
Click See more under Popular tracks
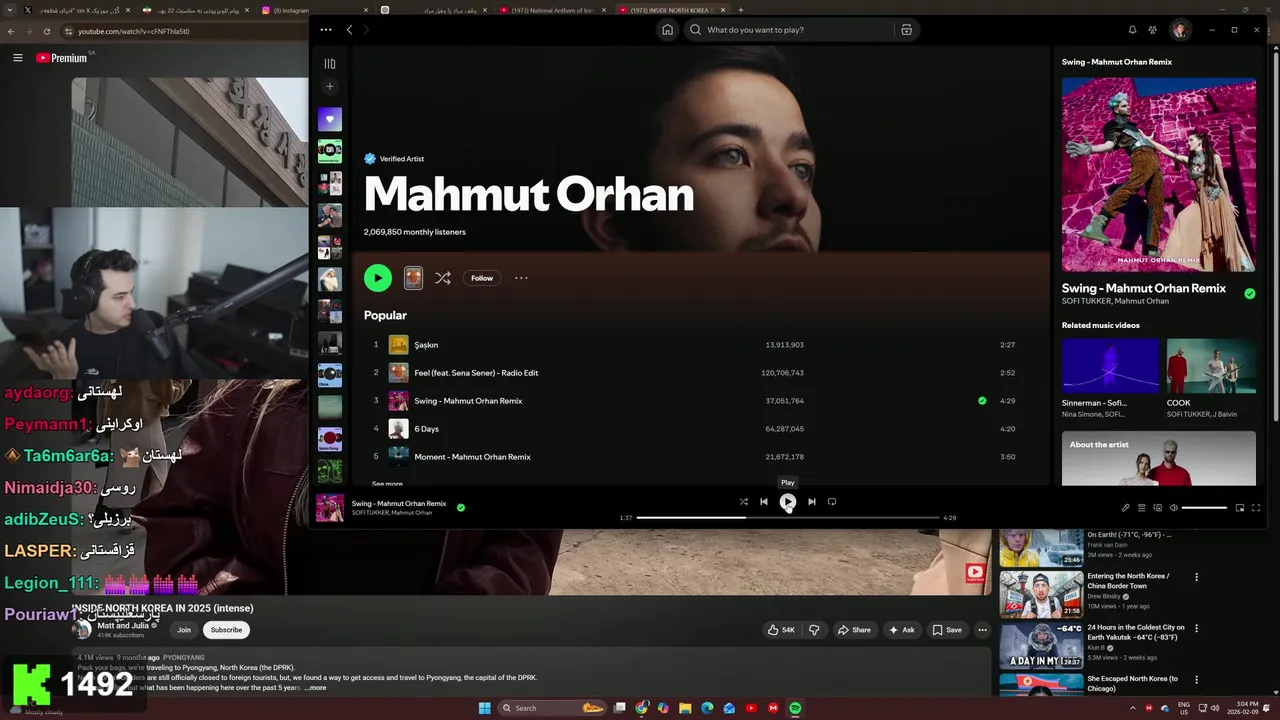387,484
